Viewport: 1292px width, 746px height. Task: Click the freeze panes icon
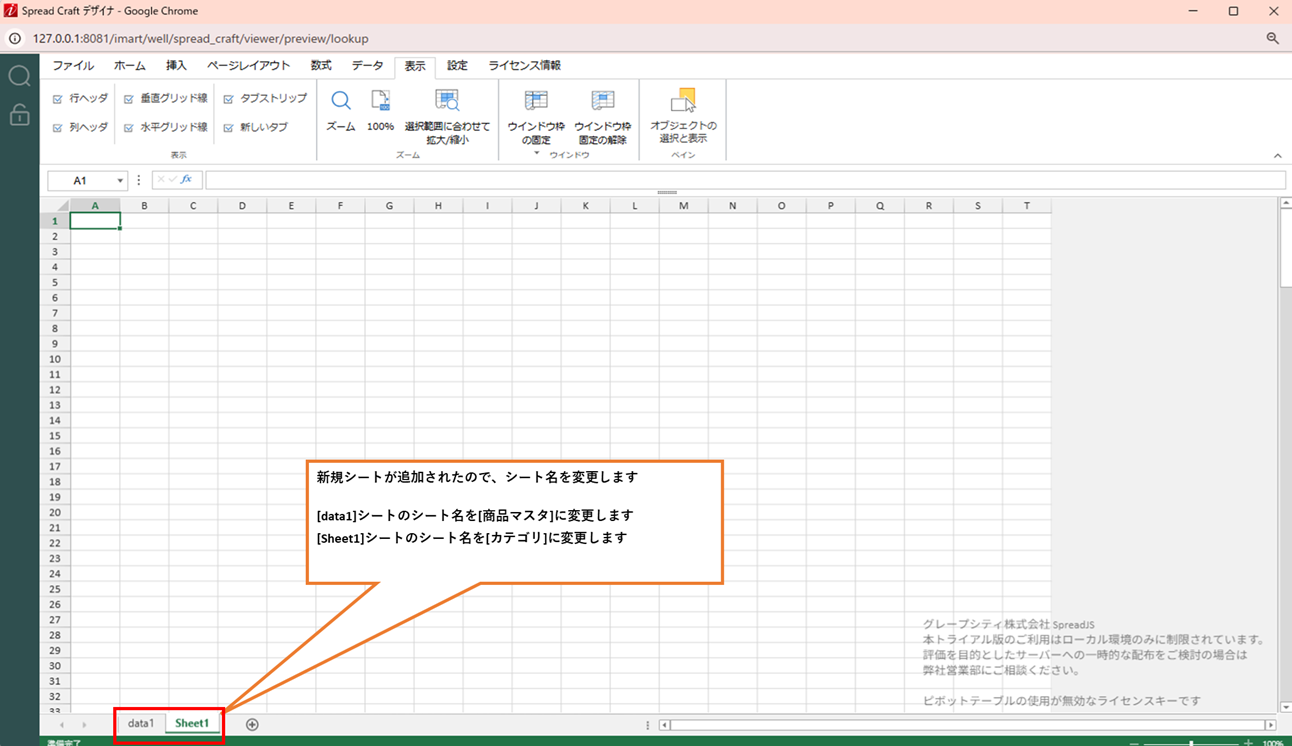[536, 101]
